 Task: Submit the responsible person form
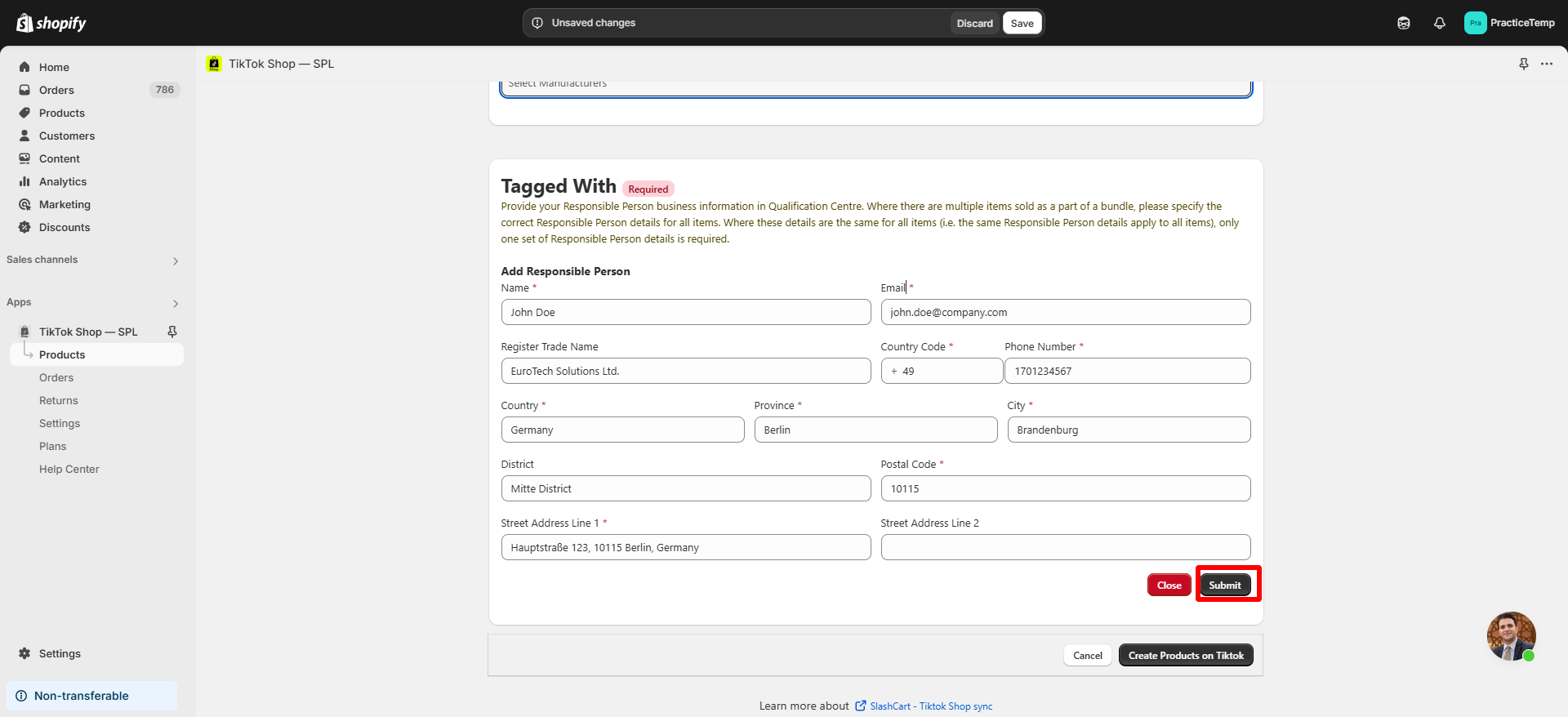[1224, 585]
